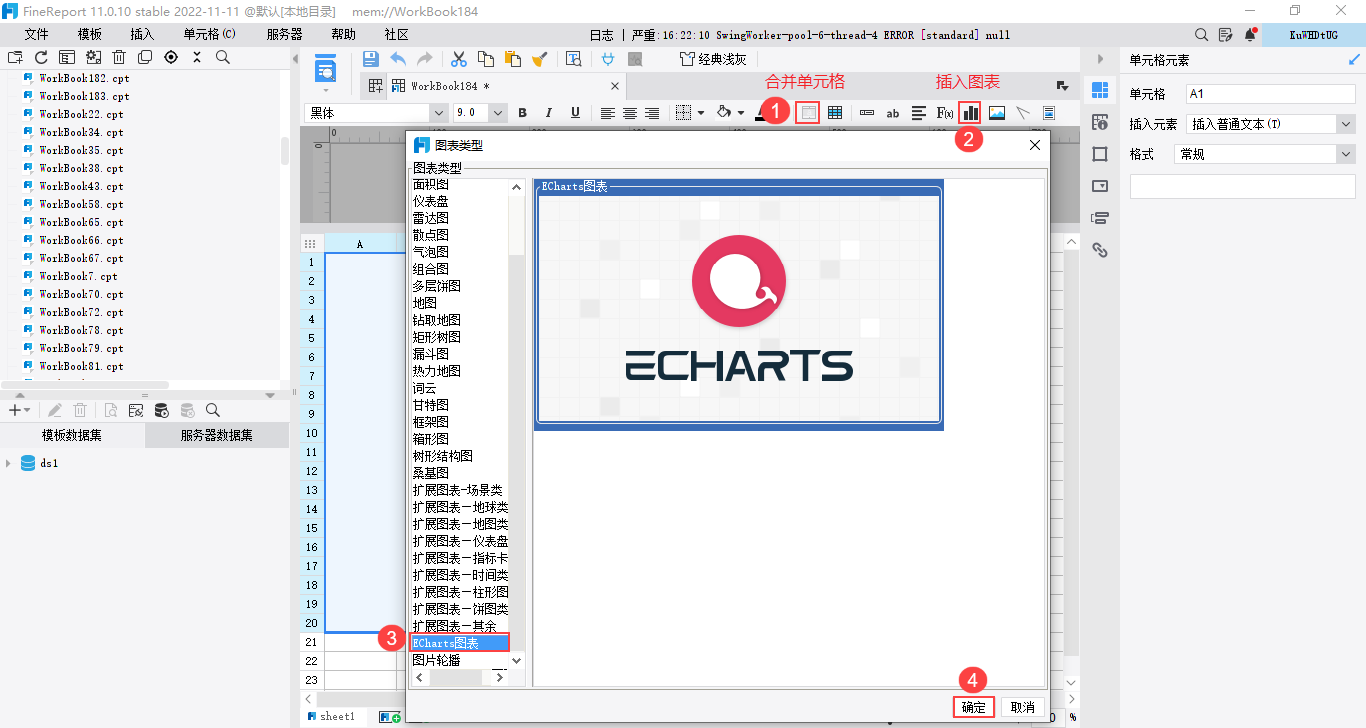1366x728 pixels.
Task: Toggle Italic text formatting
Action: tap(549, 113)
